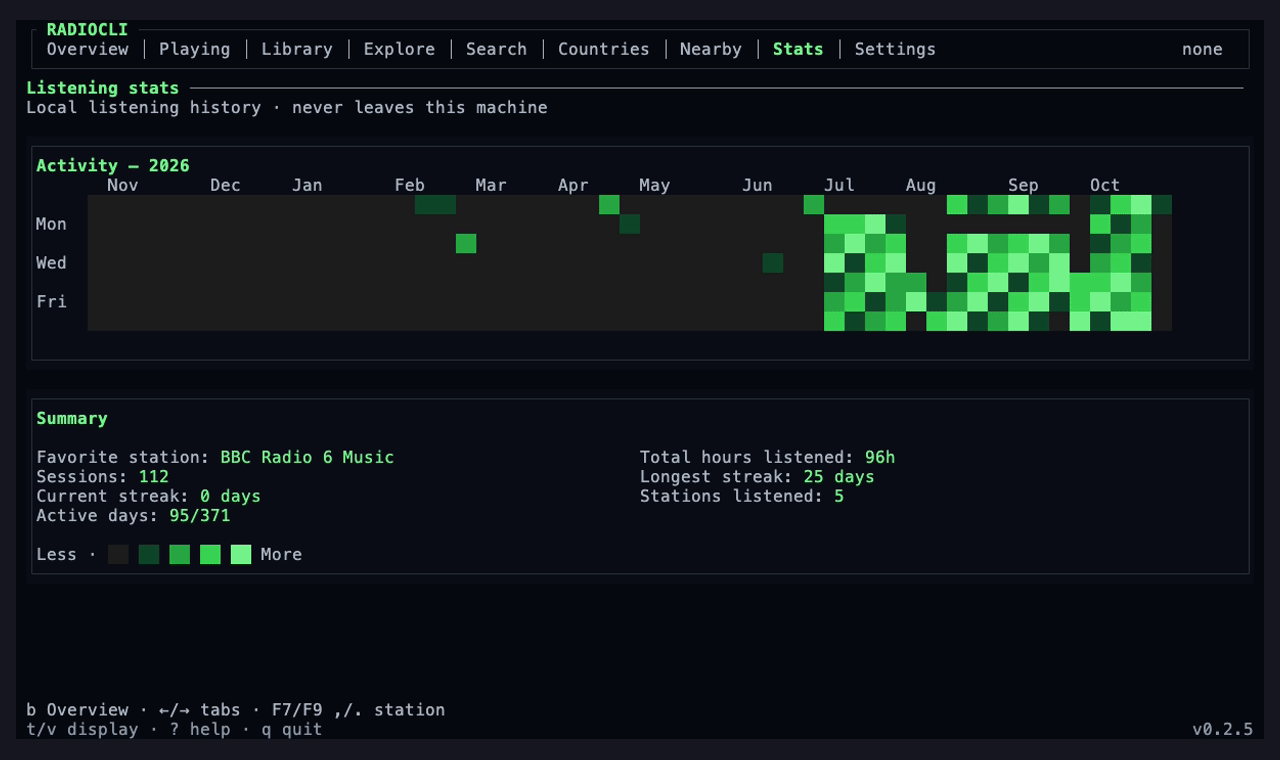Click the 'none' status in tab bar
The image size is (1280, 760).
[x=1202, y=49]
